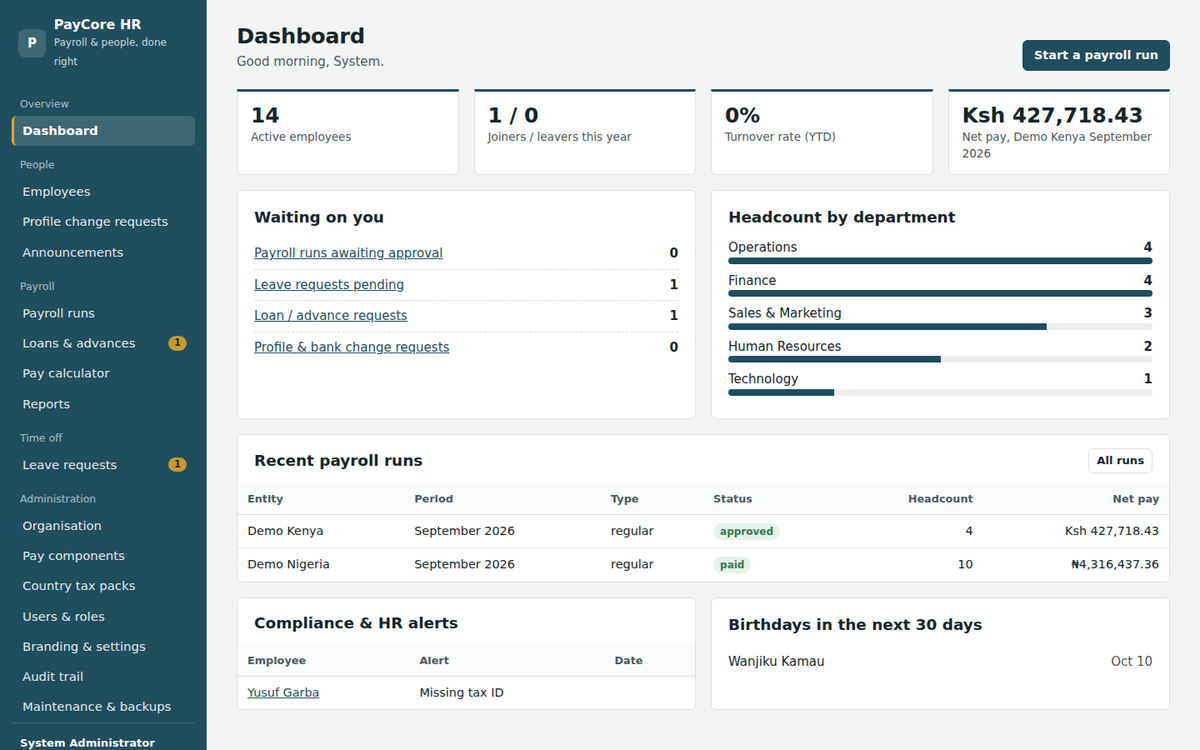The width and height of the screenshot is (1200, 750).
Task: Click Wanjiku Kamau birthday entry
Action: point(776,662)
